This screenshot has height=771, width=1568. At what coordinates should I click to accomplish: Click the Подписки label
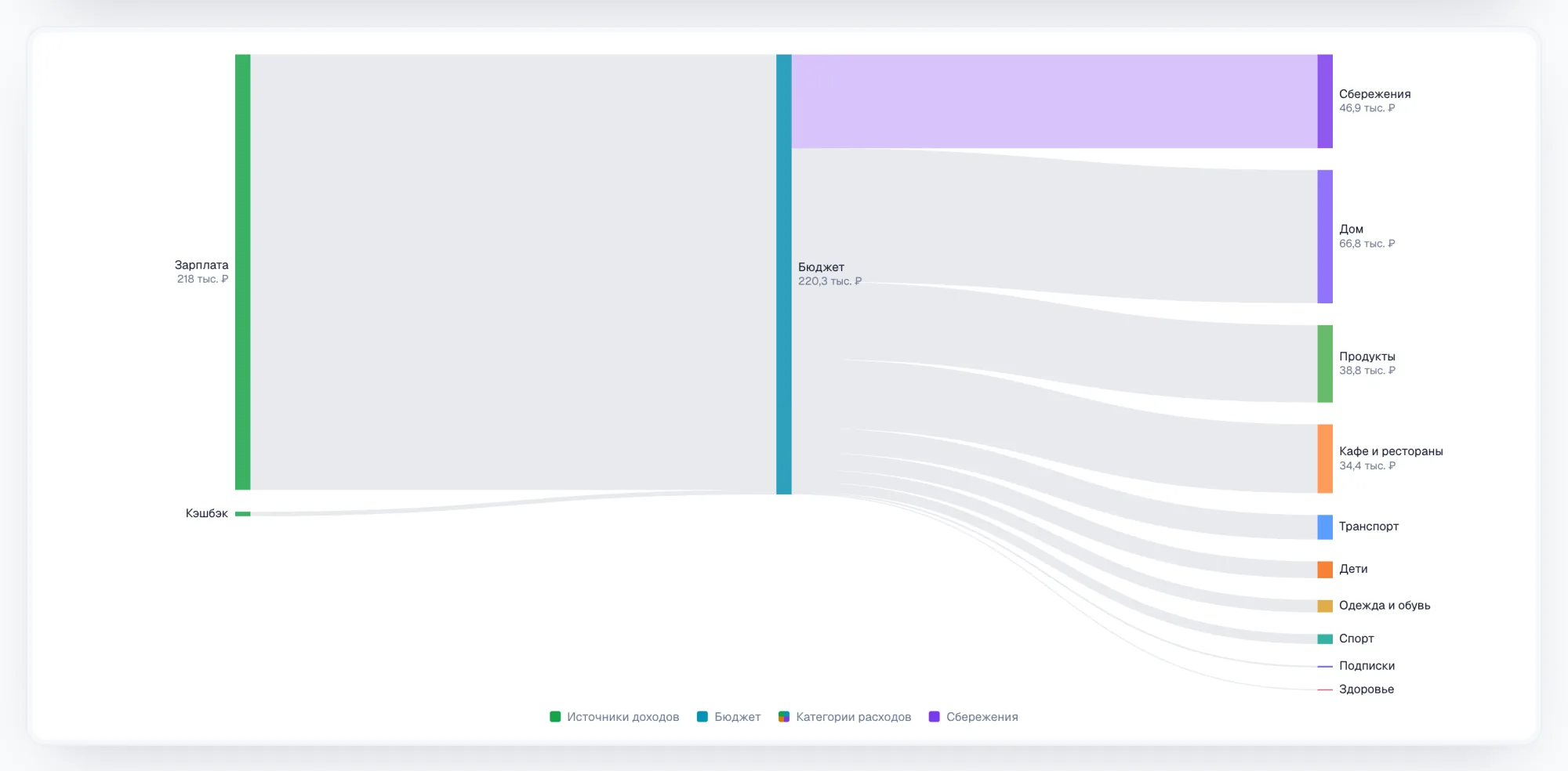(1367, 666)
